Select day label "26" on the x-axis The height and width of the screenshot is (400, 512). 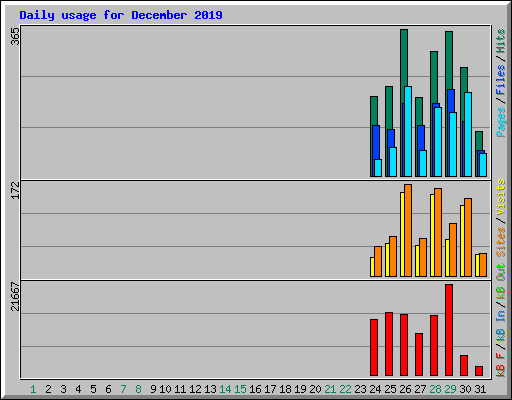tap(405, 389)
